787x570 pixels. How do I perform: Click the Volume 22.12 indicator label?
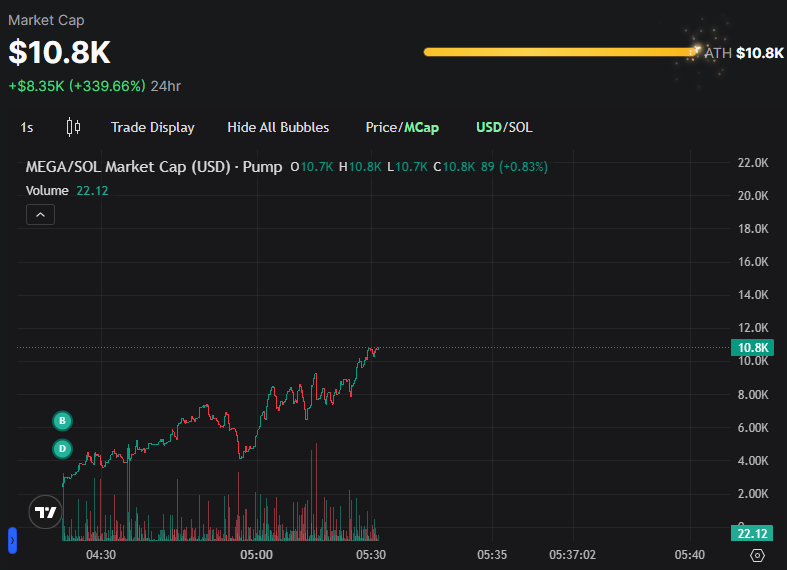67,191
